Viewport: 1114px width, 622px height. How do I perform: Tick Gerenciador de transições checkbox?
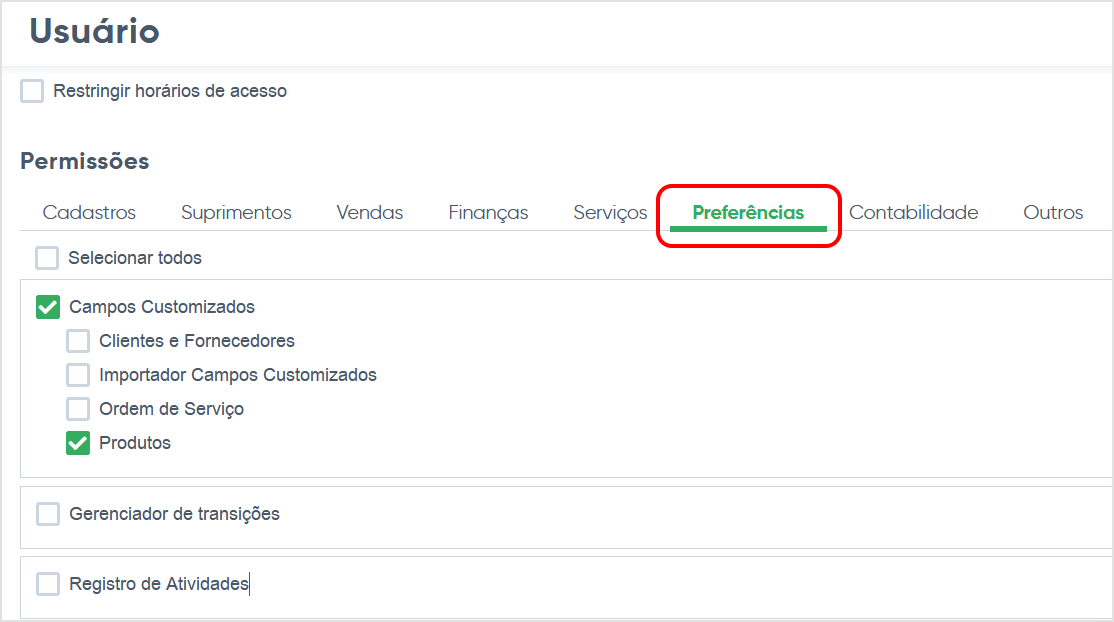coord(48,514)
